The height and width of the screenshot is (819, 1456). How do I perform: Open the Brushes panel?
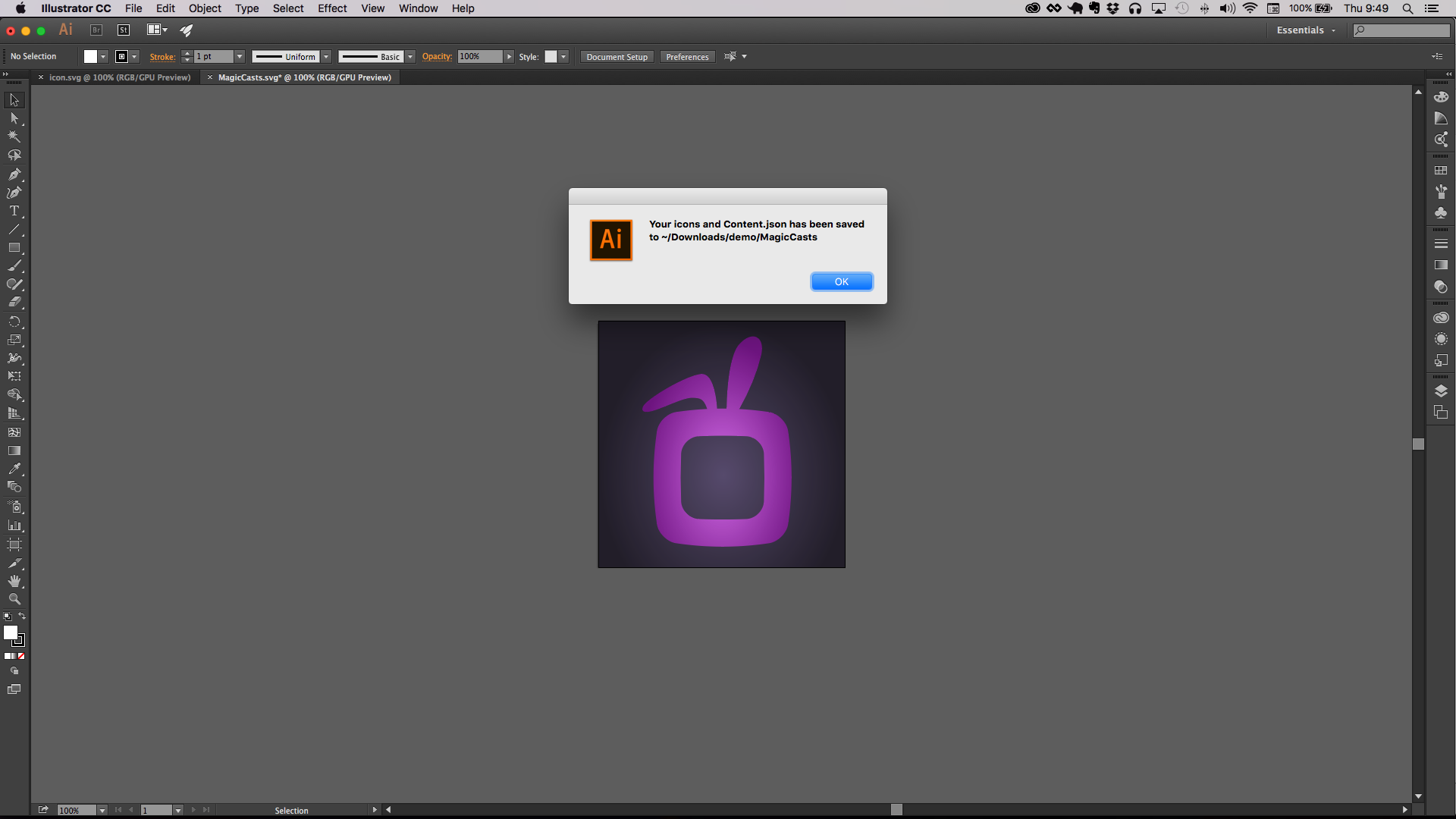point(1442,192)
